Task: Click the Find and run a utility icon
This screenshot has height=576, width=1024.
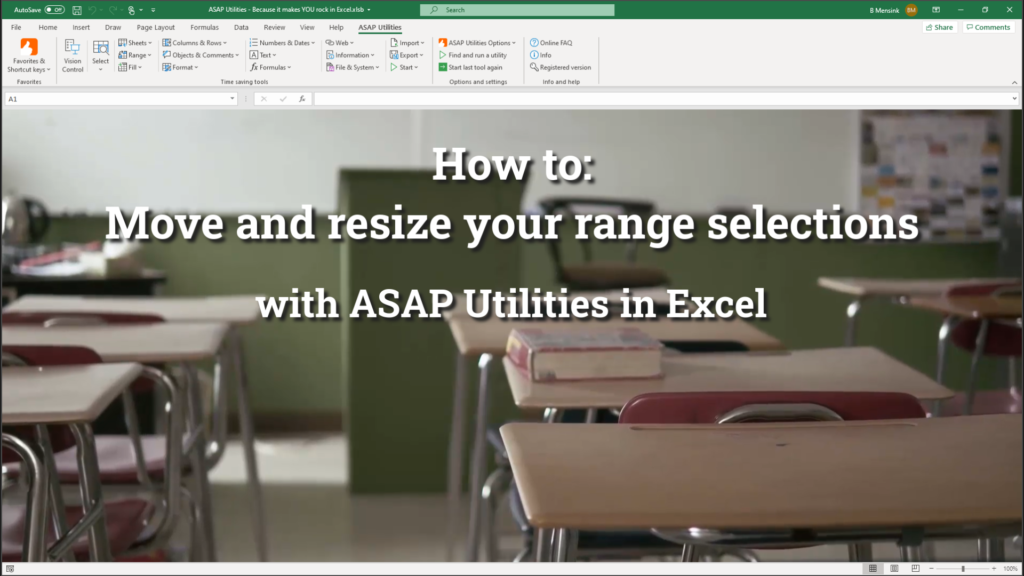Action: 442,55
